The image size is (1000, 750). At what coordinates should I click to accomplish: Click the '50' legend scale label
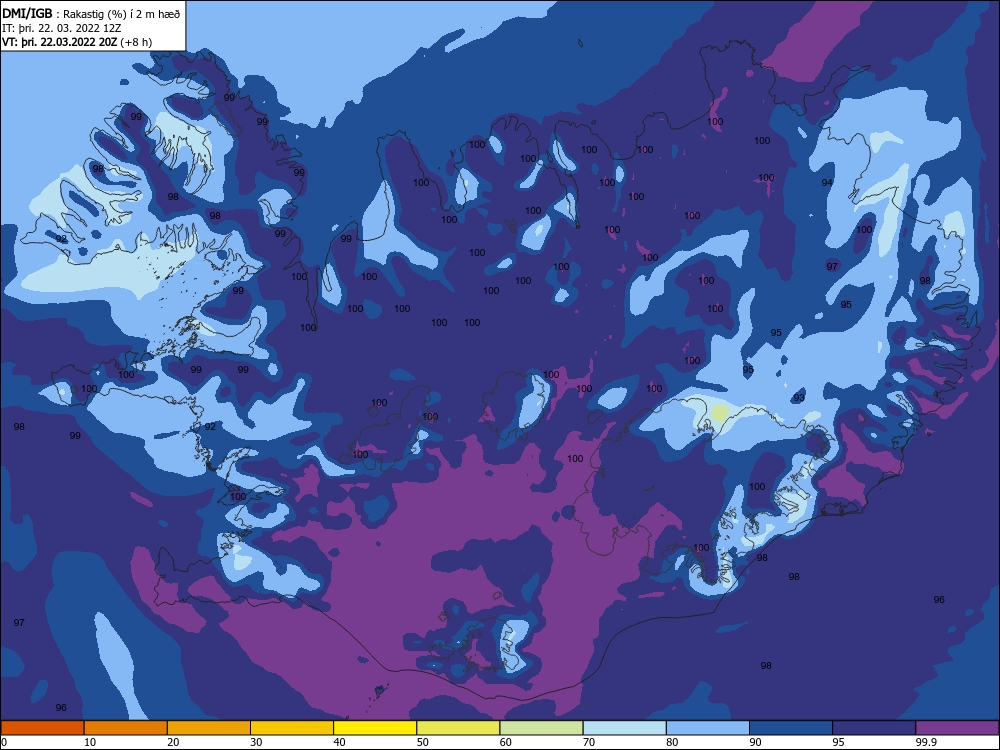tap(423, 742)
